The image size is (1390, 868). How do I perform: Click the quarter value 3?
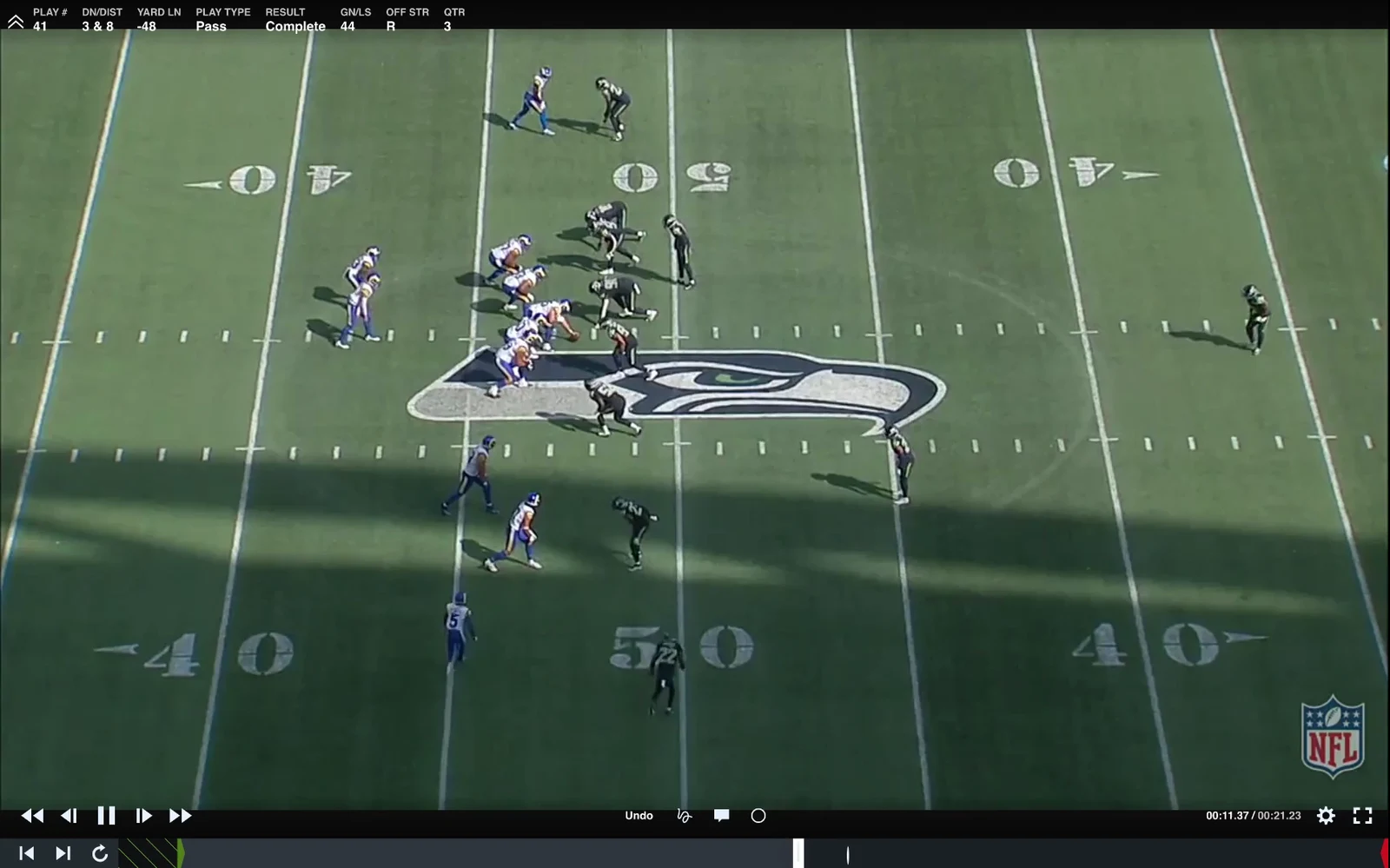447,27
